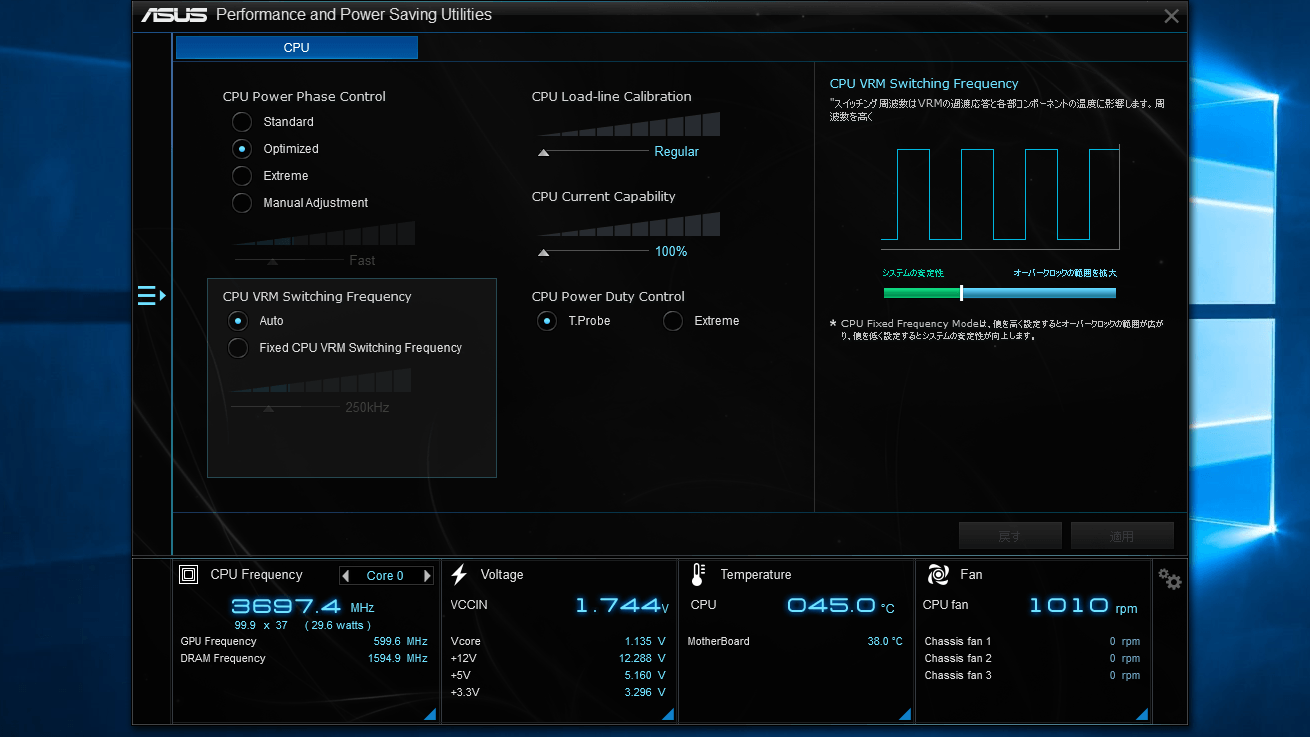The height and width of the screenshot is (737, 1310).
Task: Adjust CPU Current Capability slider handle
Action: (544, 253)
